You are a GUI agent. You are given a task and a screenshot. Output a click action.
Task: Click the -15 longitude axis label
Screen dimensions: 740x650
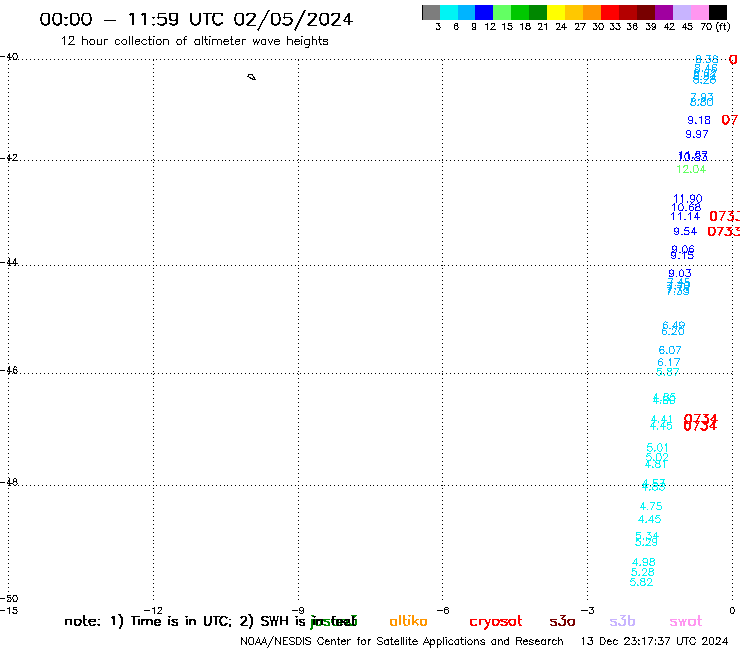click(x=9, y=610)
